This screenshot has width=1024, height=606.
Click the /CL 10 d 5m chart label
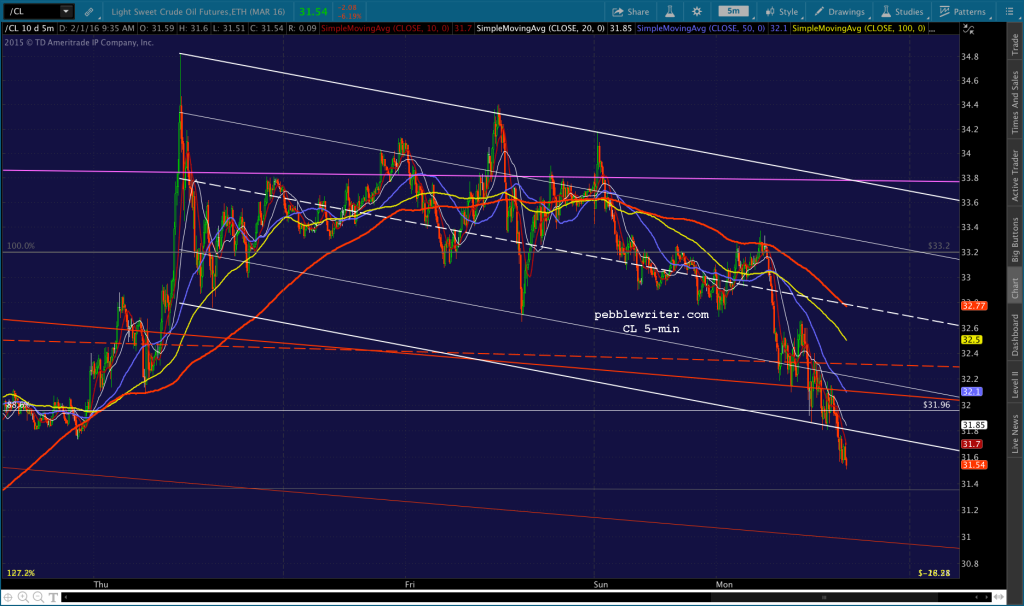click(x=30, y=28)
